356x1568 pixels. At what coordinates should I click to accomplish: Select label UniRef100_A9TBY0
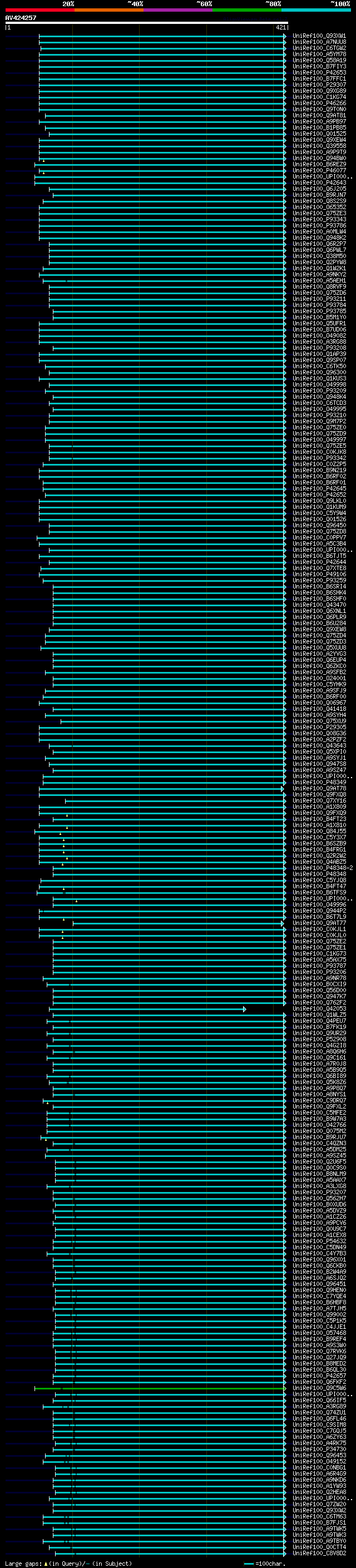coord(319,1541)
